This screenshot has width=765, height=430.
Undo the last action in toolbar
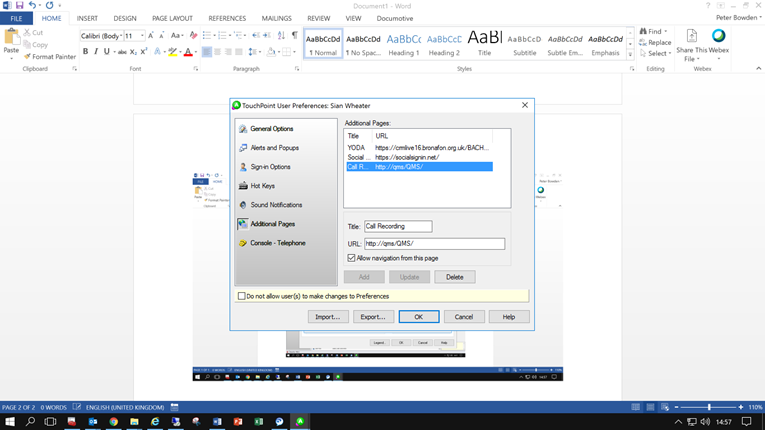pos(32,5)
